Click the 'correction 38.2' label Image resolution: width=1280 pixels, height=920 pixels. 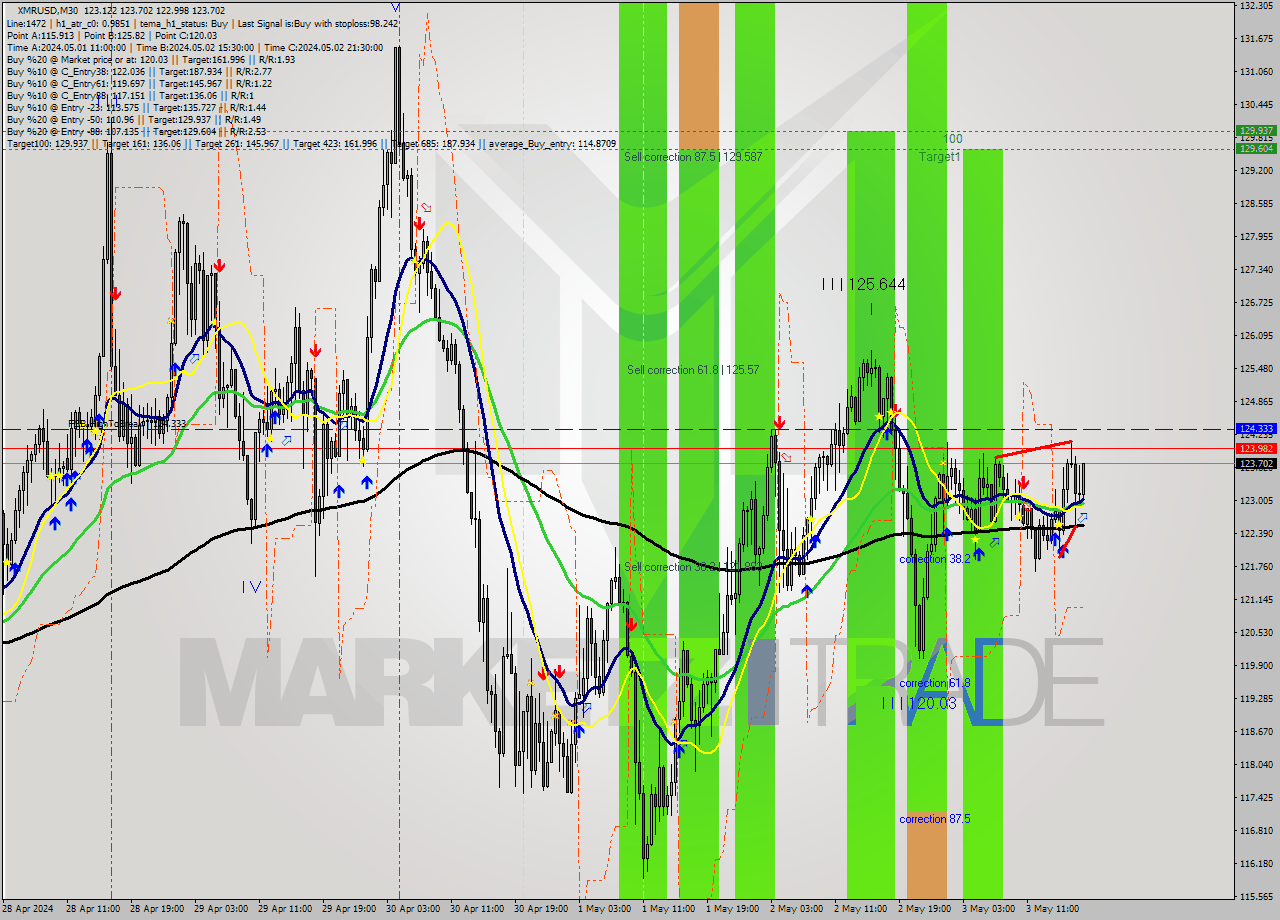[x=935, y=559]
